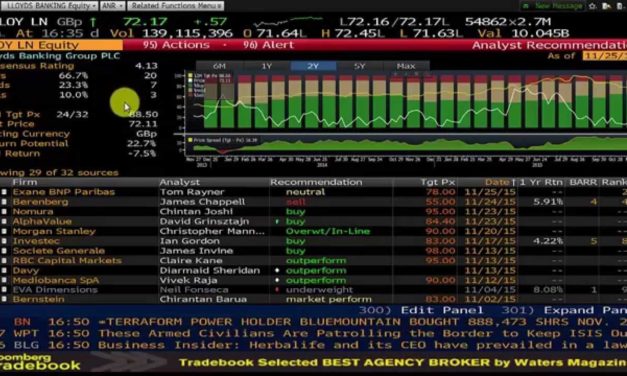
Task: Open the settings gear icon in the top bar
Action: [x=593, y=6]
